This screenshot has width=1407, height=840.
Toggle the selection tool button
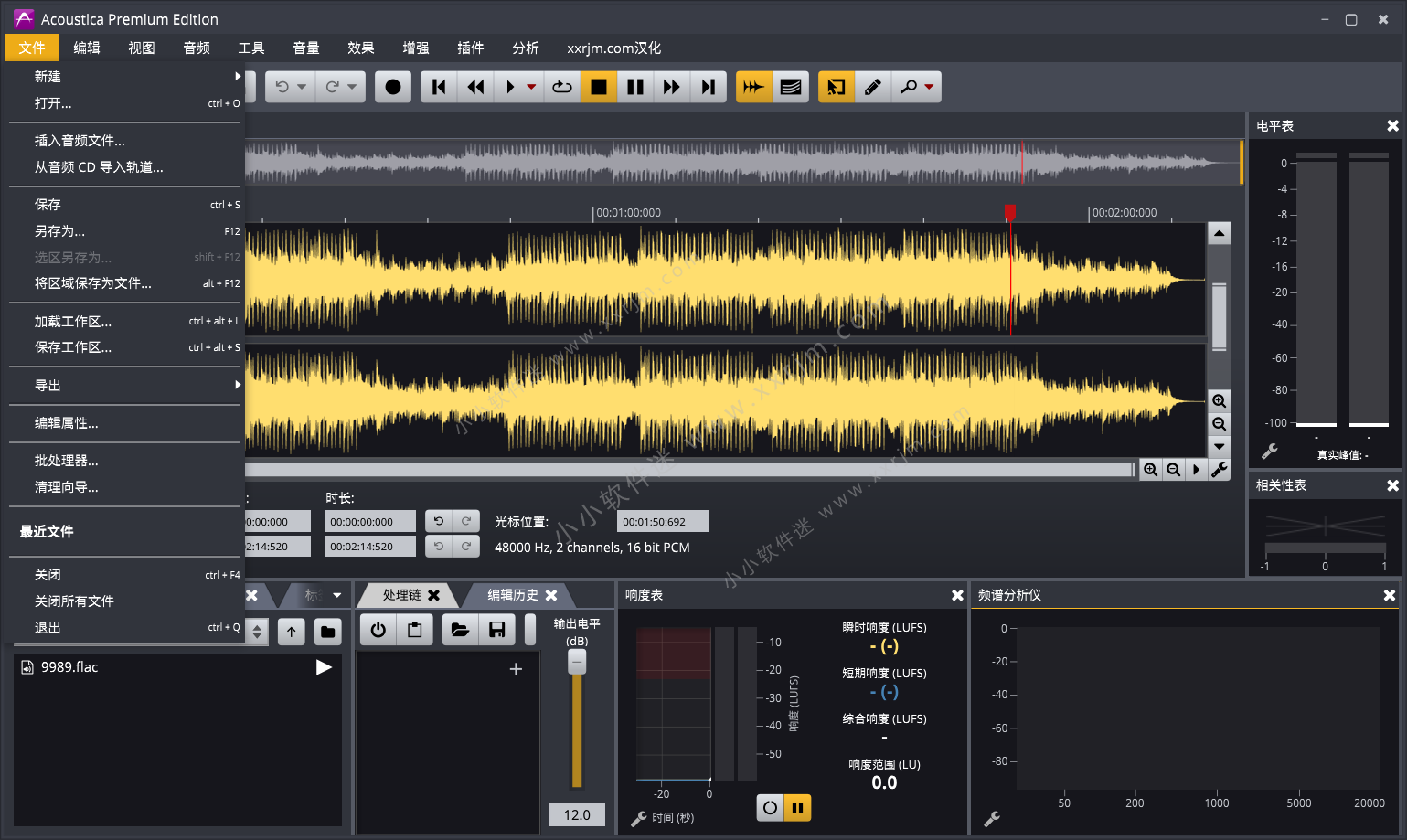(837, 87)
